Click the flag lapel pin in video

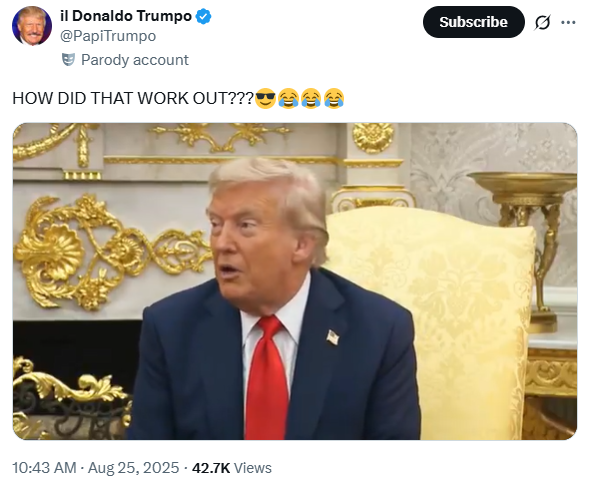point(333,337)
